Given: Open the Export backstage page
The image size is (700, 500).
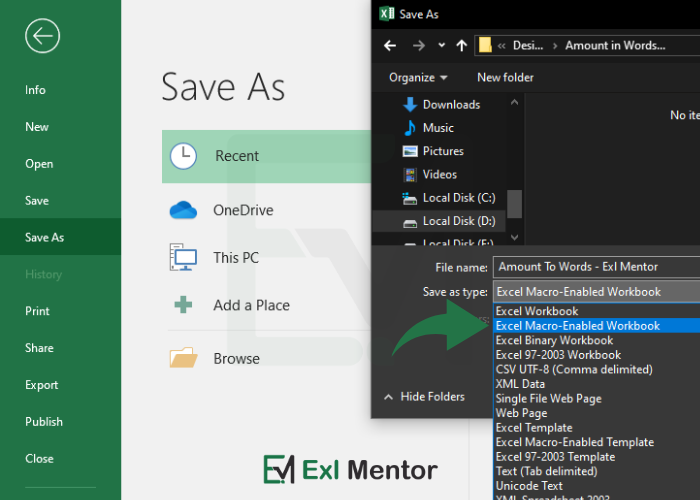Looking at the screenshot, I should 42,385.
